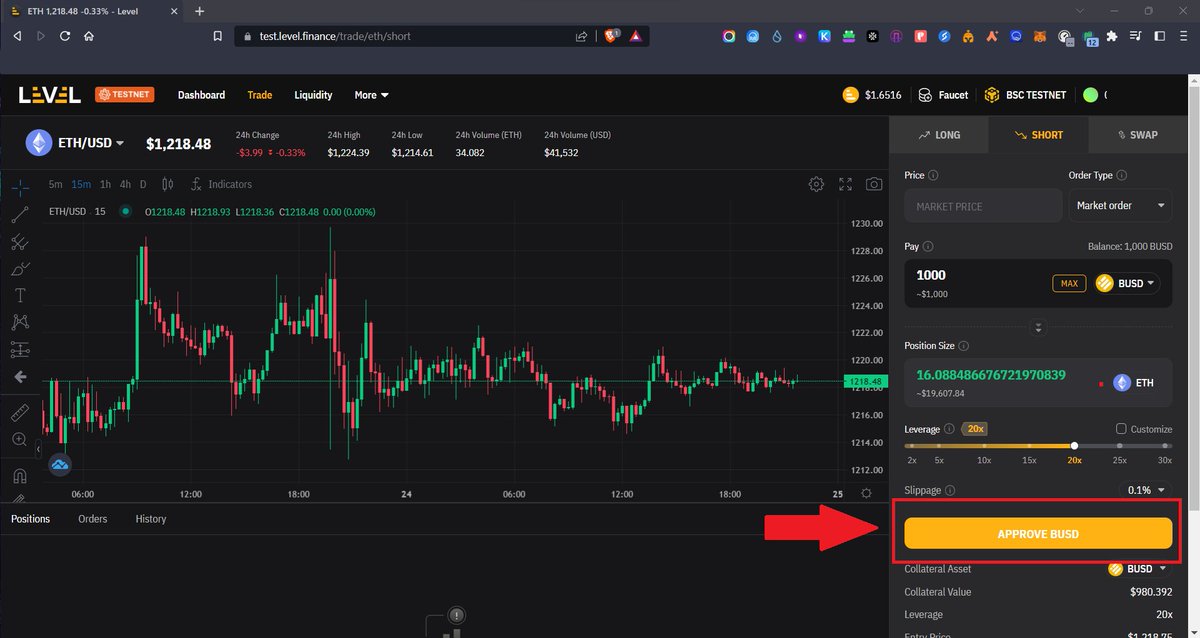
Task: Switch trading direction using the swap arrows
Action: (1038, 327)
